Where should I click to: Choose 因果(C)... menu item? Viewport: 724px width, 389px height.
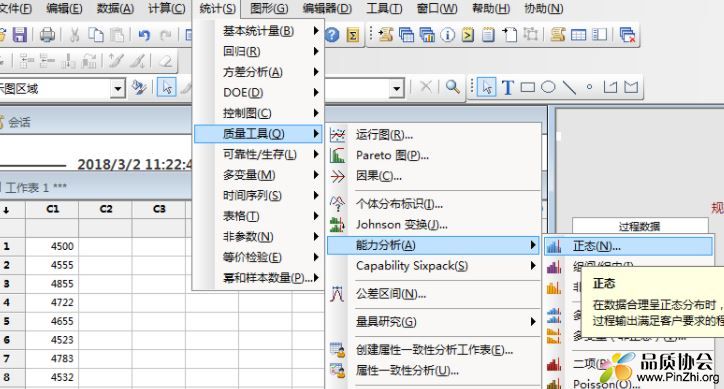click(433, 176)
